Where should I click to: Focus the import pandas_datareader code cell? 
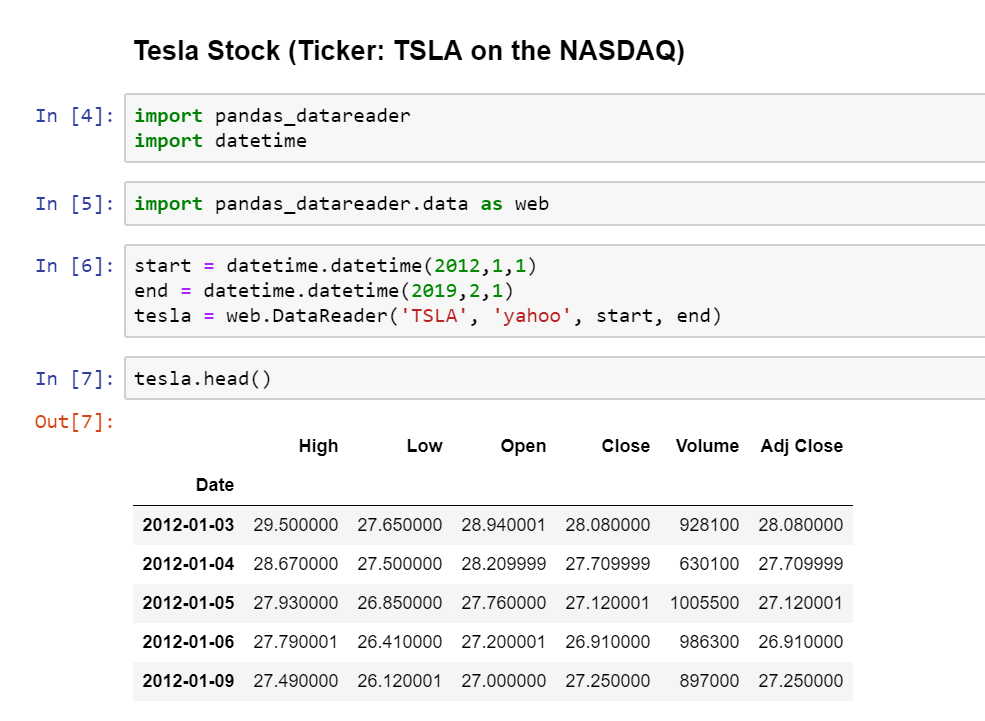pyautogui.click(x=555, y=128)
